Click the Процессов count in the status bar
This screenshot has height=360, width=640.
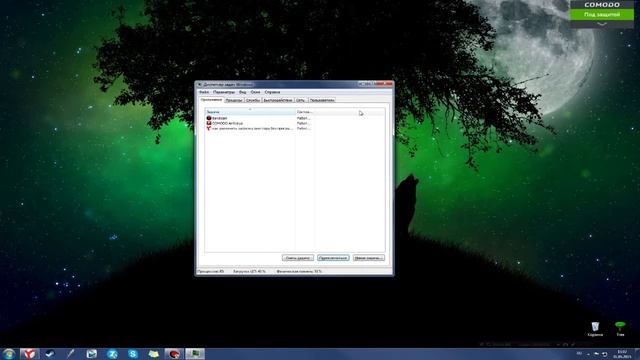click(x=211, y=271)
